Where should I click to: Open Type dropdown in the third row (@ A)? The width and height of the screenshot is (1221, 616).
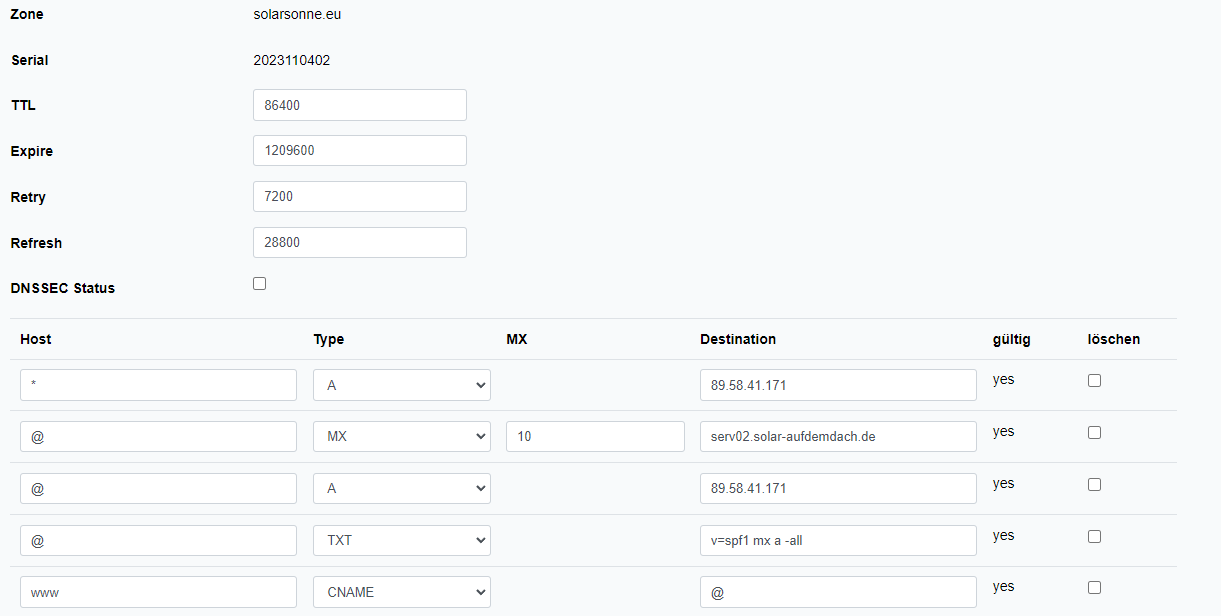point(401,489)
